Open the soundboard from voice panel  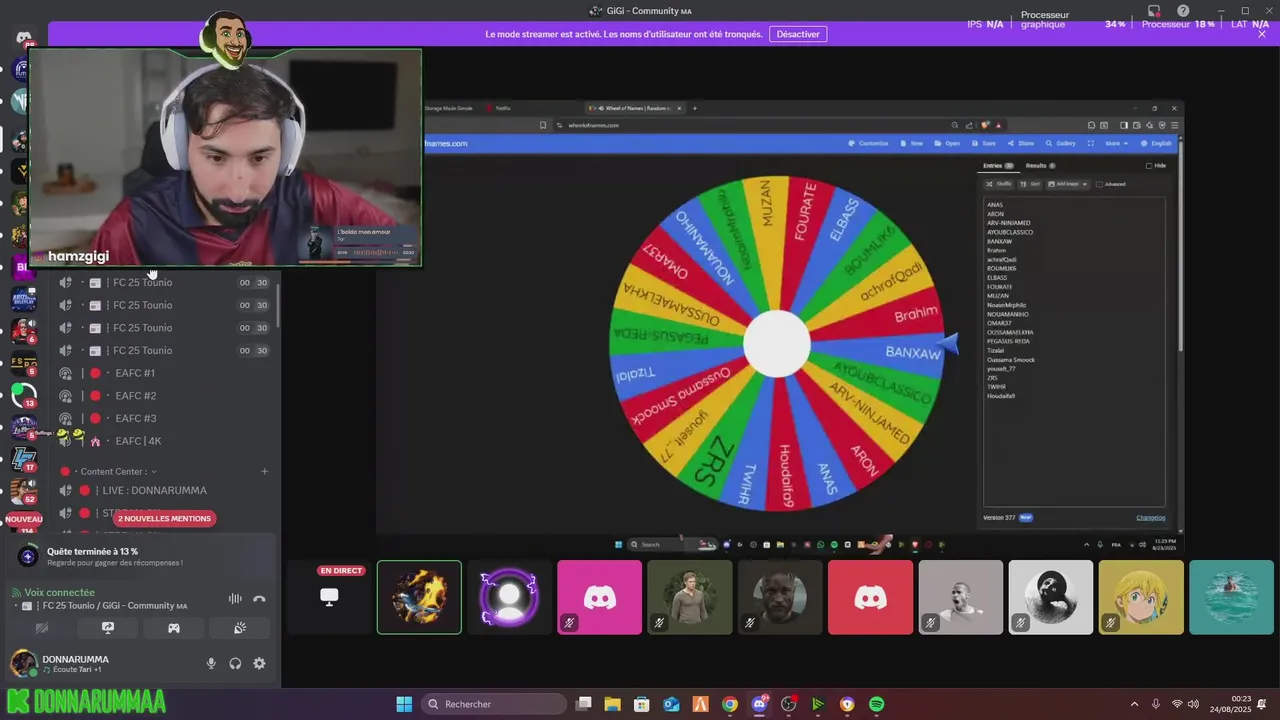point(240,628)
